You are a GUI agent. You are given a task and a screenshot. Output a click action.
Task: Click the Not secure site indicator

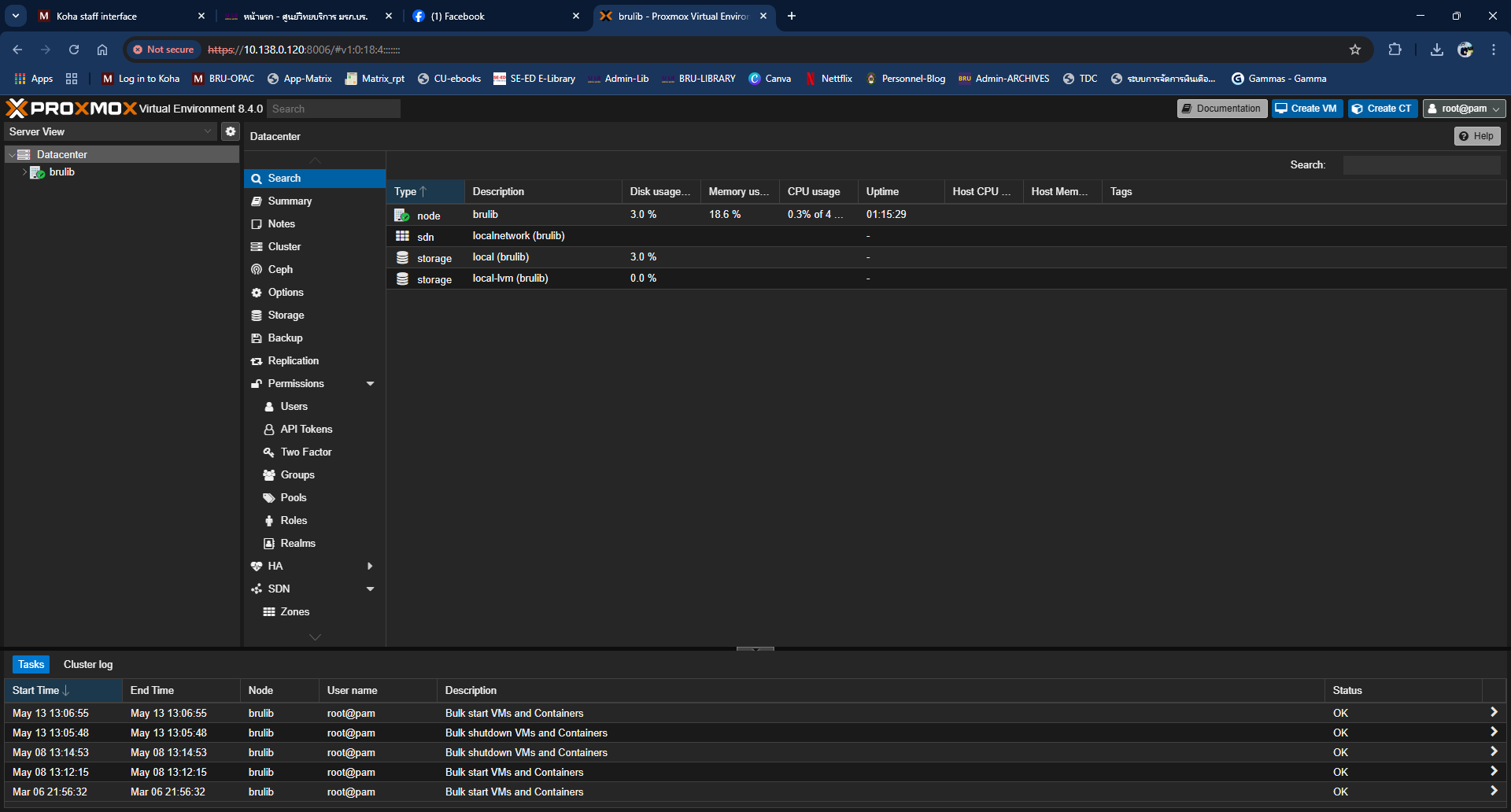tap(163, 50)
